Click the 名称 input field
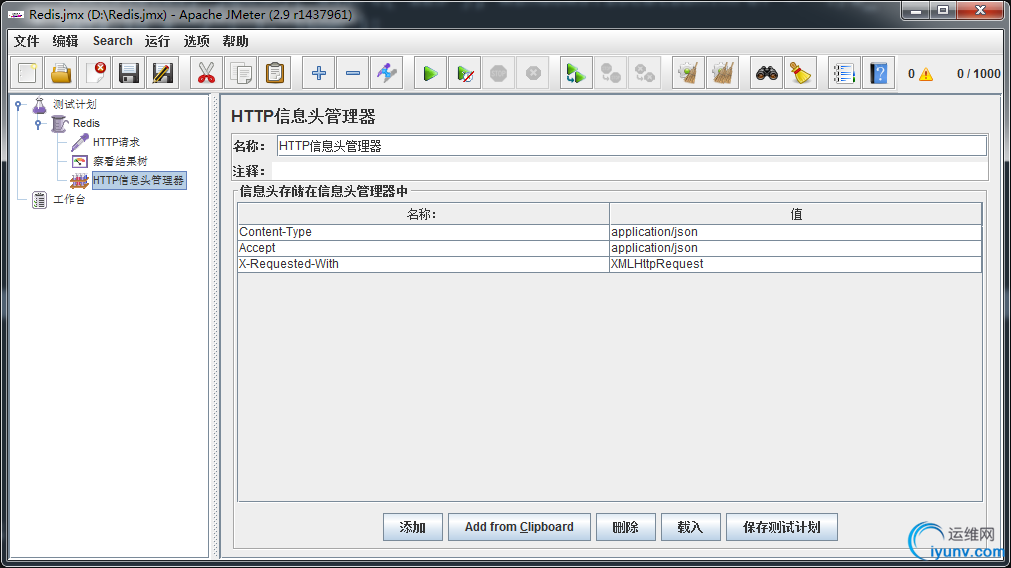Viewport: 1011px width, 568px height. pyautogui.click(x=631, y=146)
